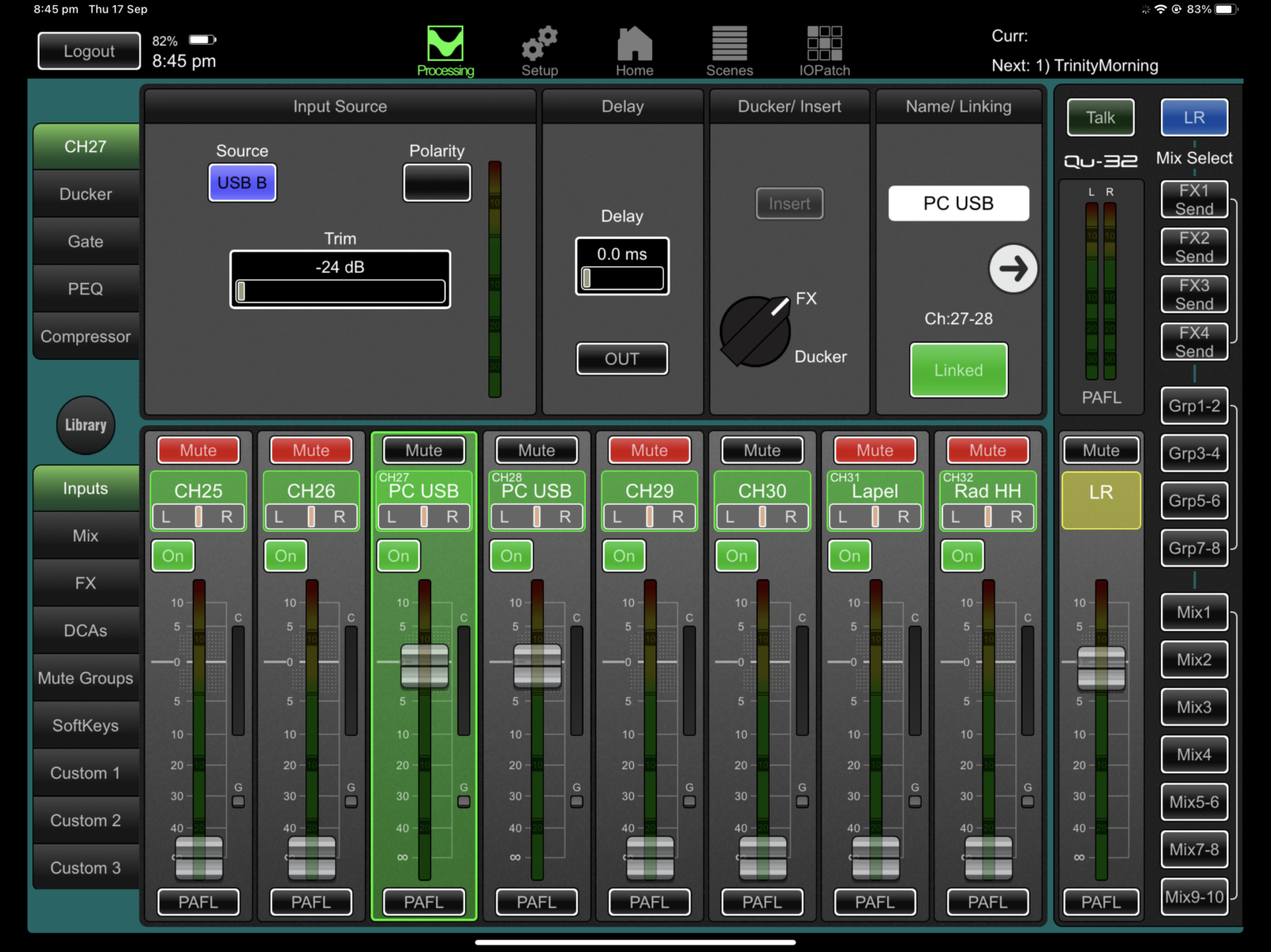Edit the PC USB channel name field
1271x952 pixels.
(958, 203)
